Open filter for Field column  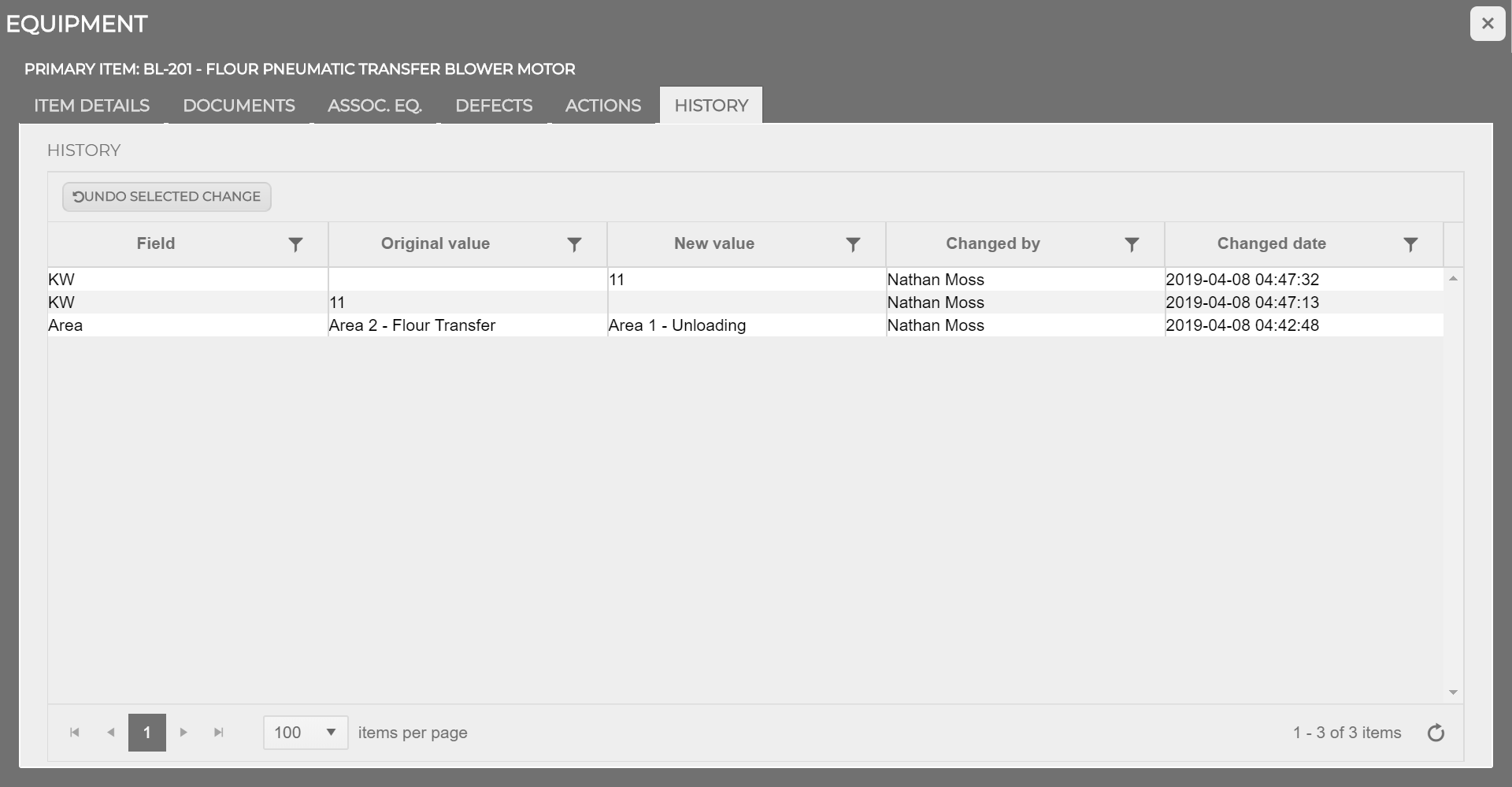click(295, 245)
